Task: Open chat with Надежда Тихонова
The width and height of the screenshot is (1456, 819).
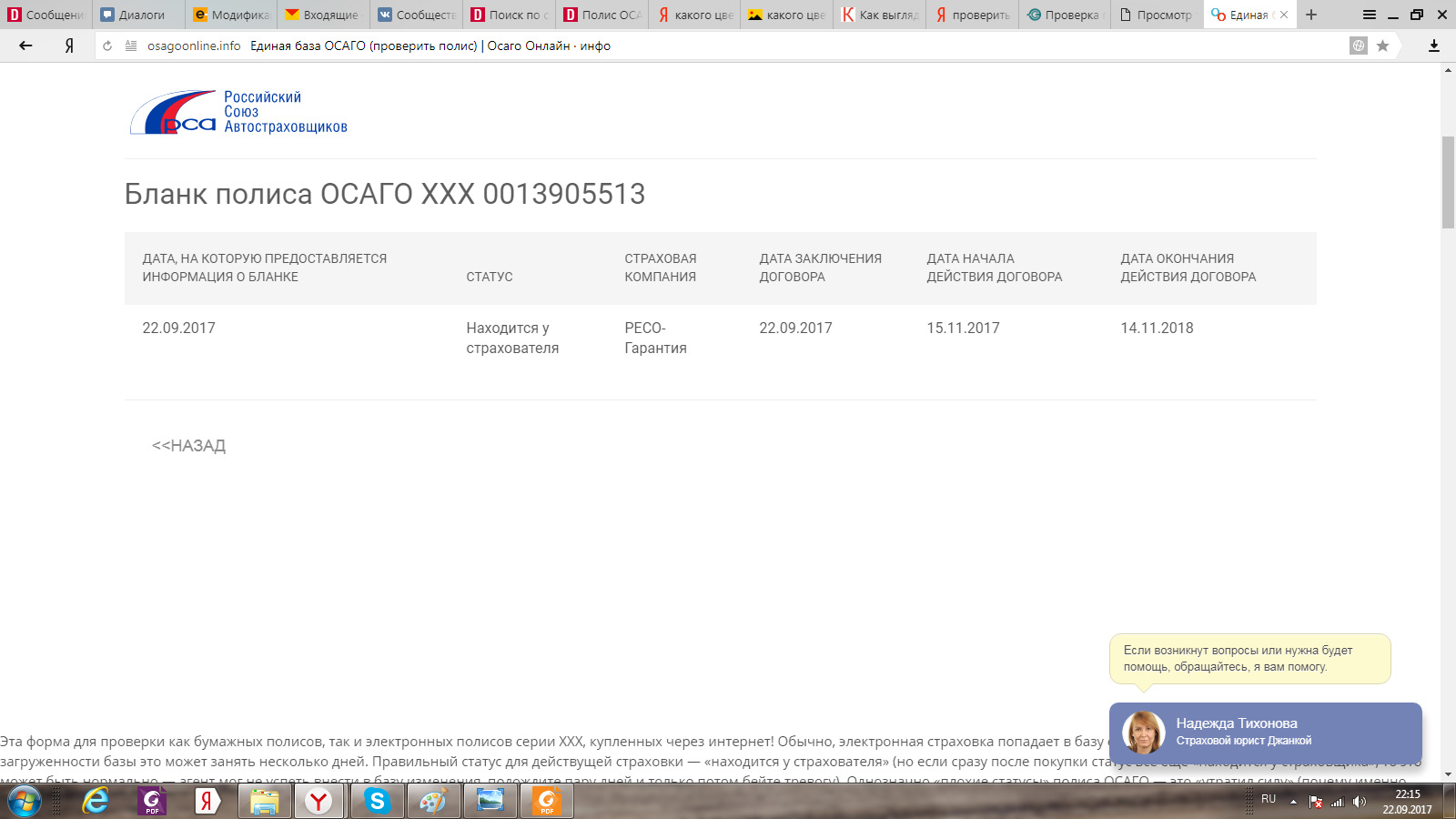Action: (1266, 733)
